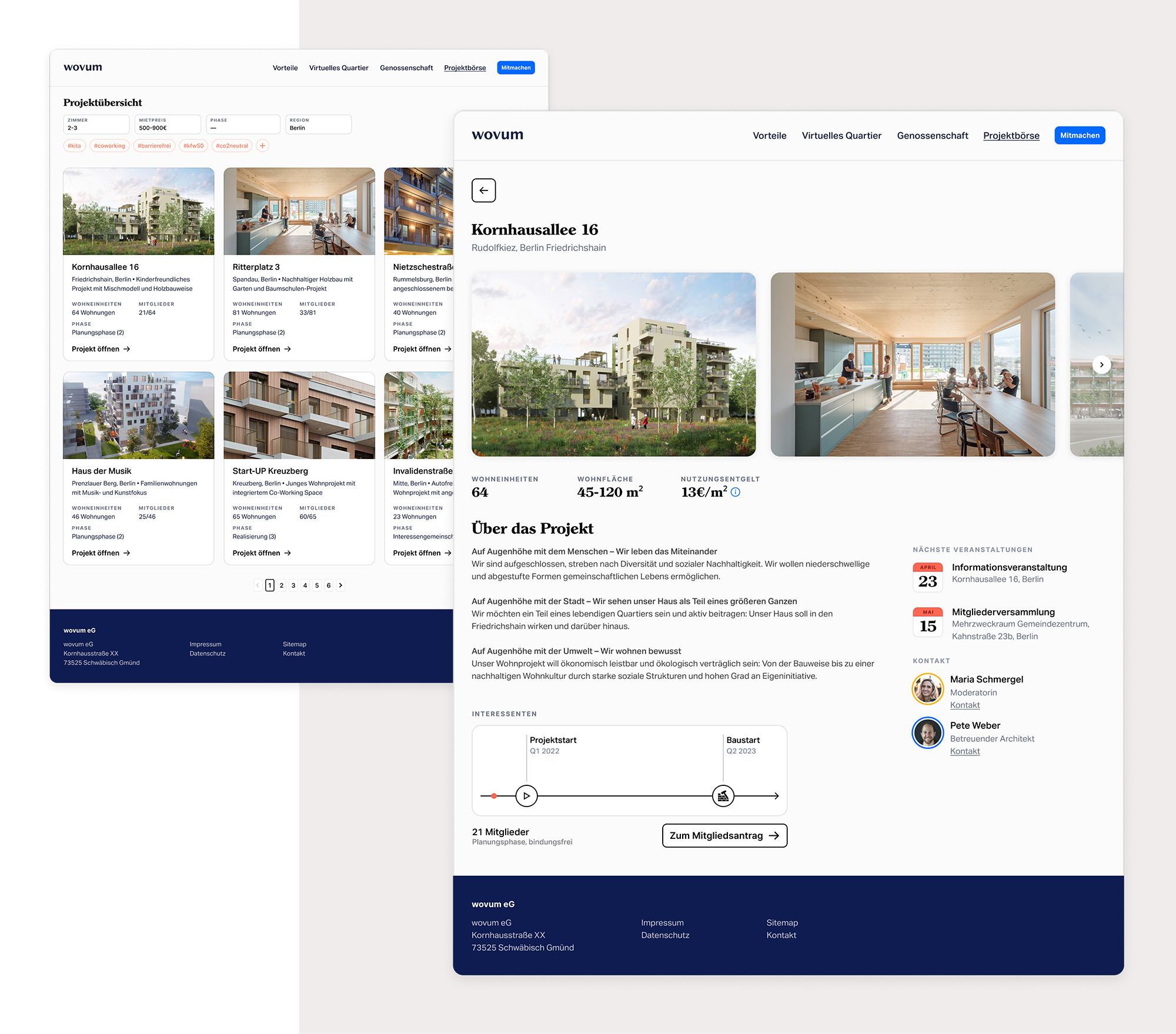Open the next image with the carousel arrow
1176x1034 pixels.
pos(1101,364)
